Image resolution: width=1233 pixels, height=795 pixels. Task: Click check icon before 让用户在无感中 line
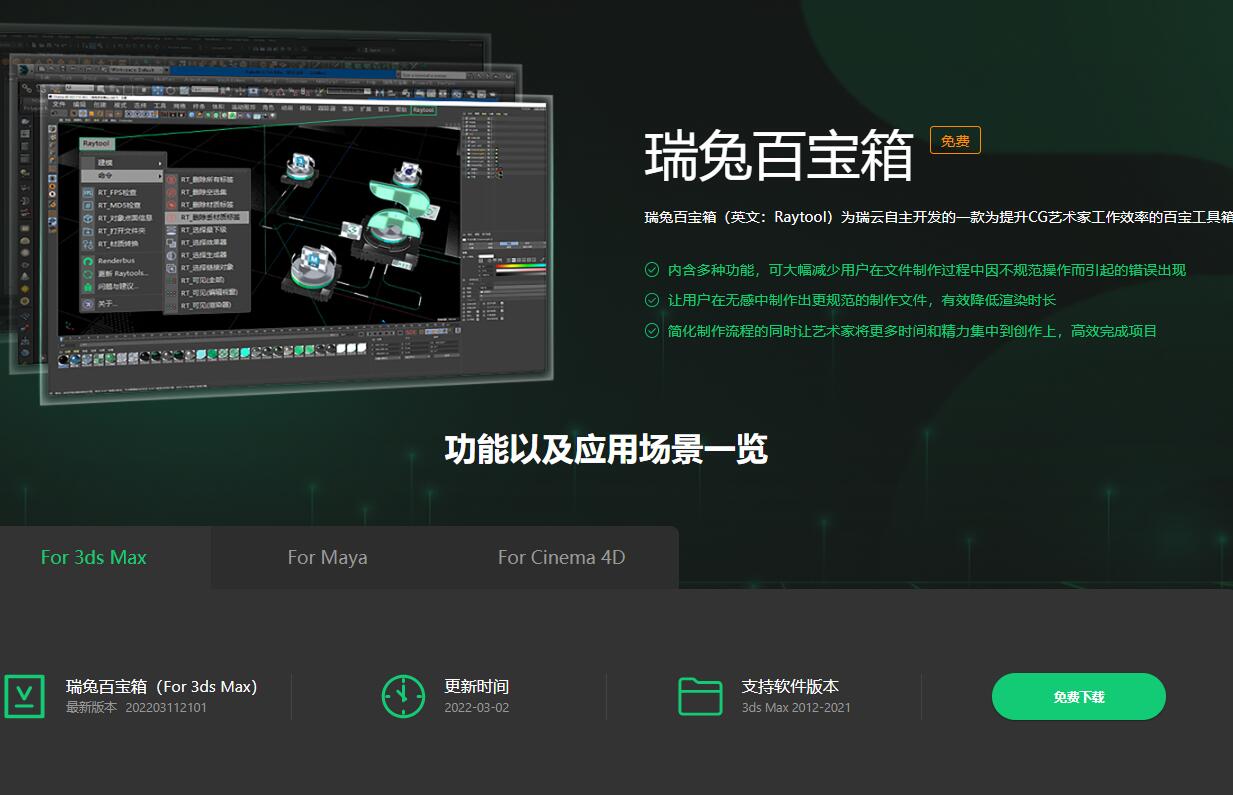[x=652, y=300]
